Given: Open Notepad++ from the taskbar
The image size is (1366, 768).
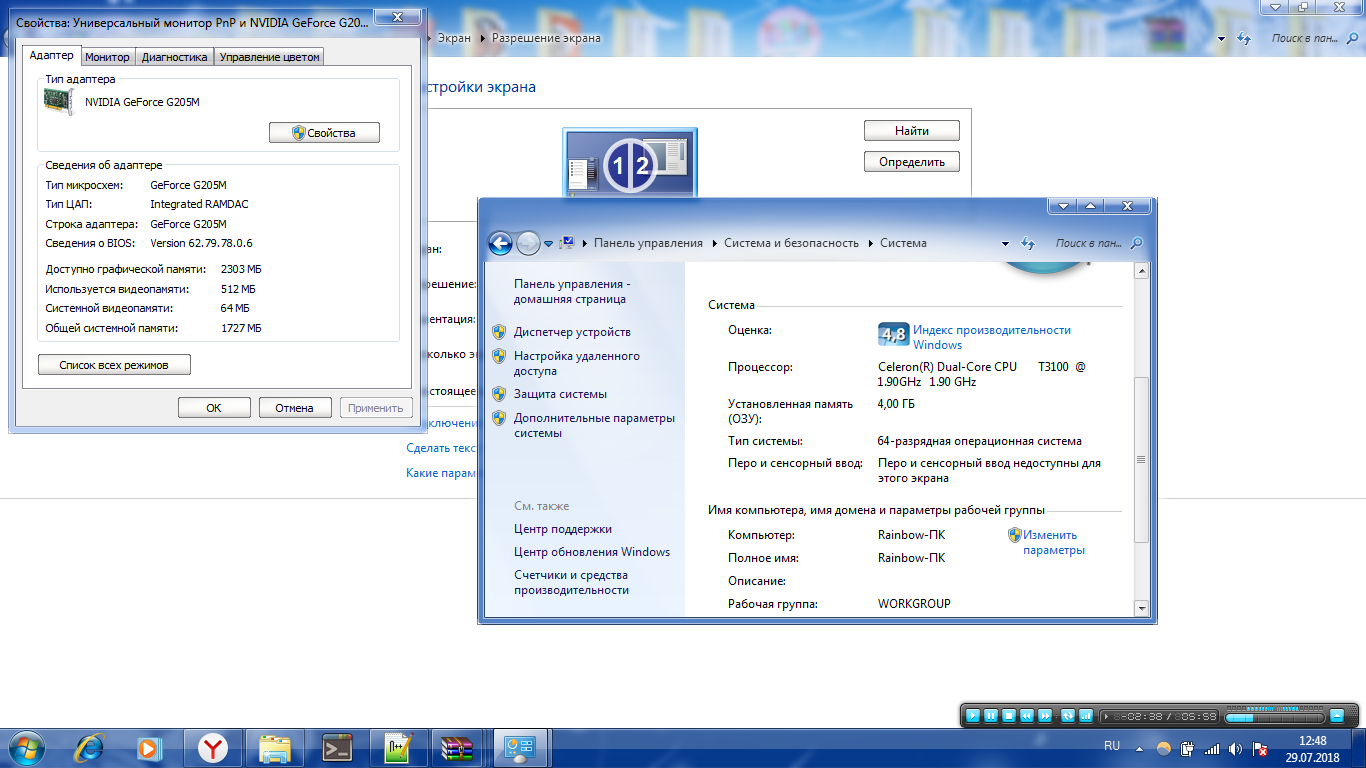Looking at the screenshot, I should [x=398, y=747].
